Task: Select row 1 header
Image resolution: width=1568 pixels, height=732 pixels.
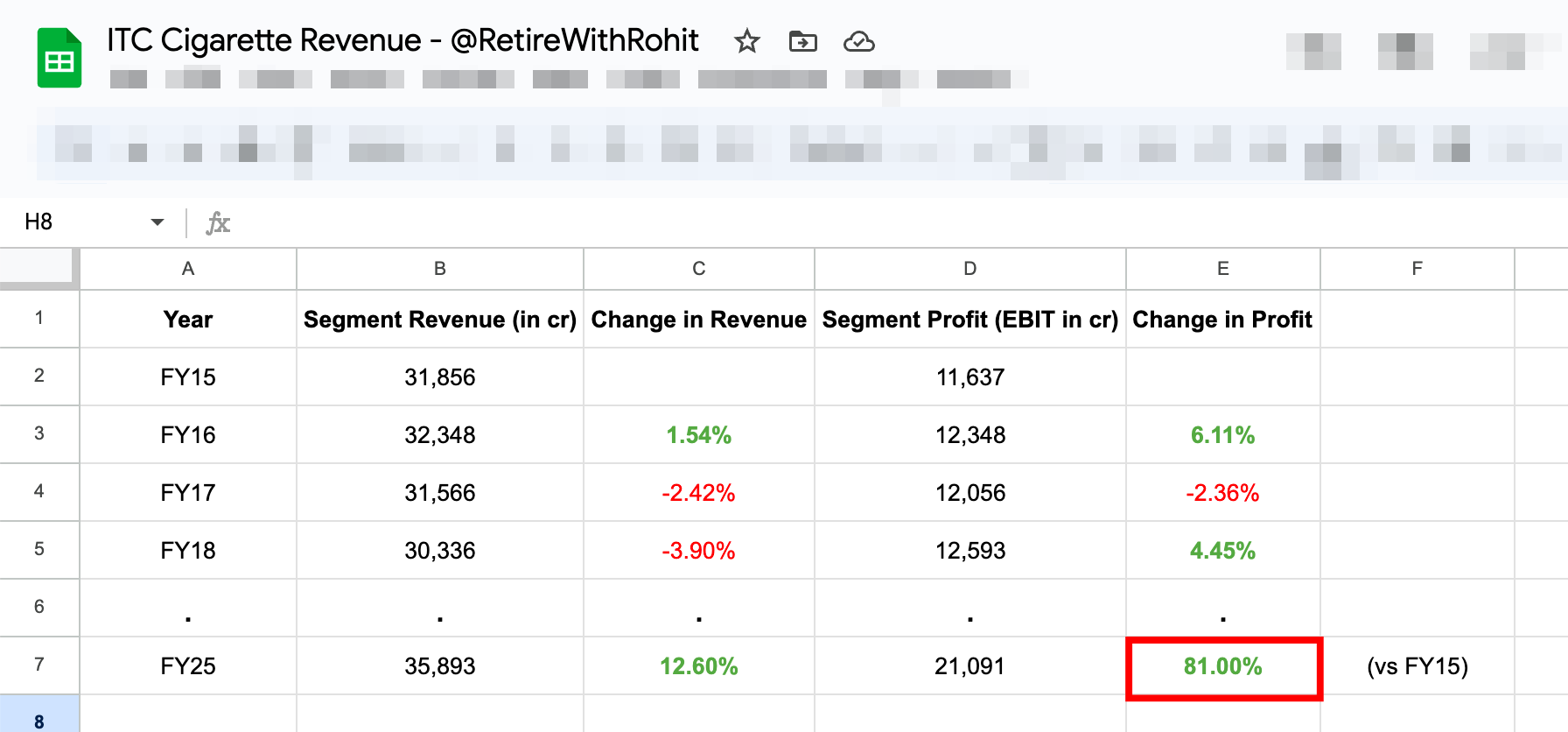Action: 39,319
